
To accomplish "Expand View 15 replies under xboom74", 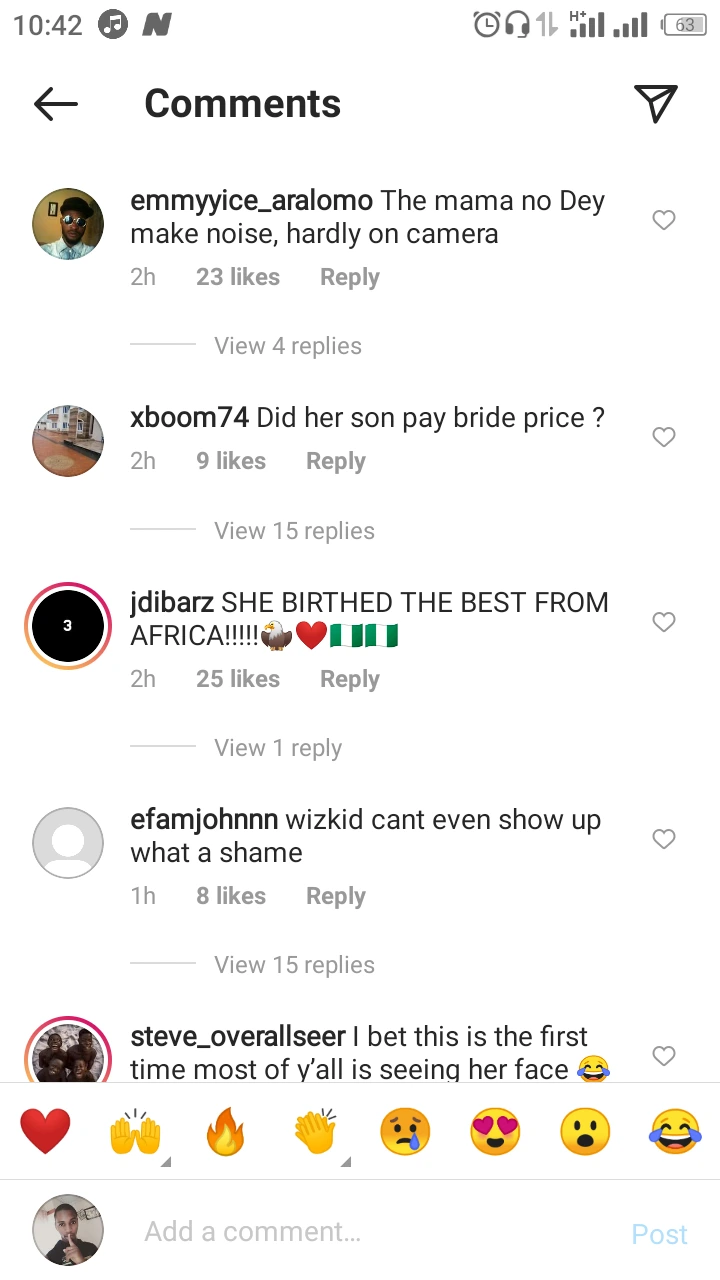I will [x=294, y=531].
